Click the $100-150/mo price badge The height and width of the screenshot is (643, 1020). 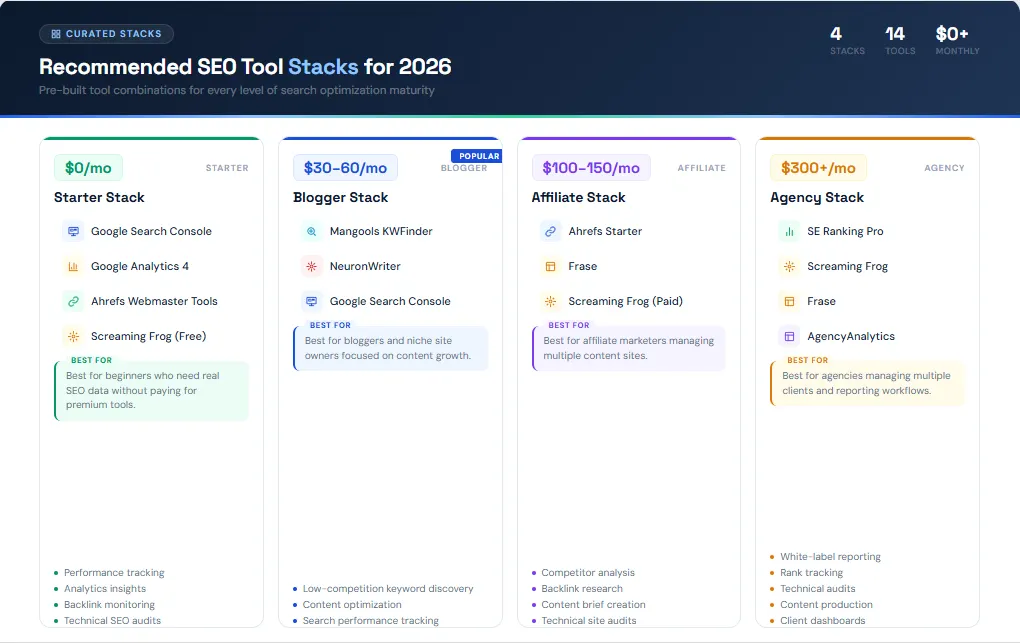click(x=591, y=168)
